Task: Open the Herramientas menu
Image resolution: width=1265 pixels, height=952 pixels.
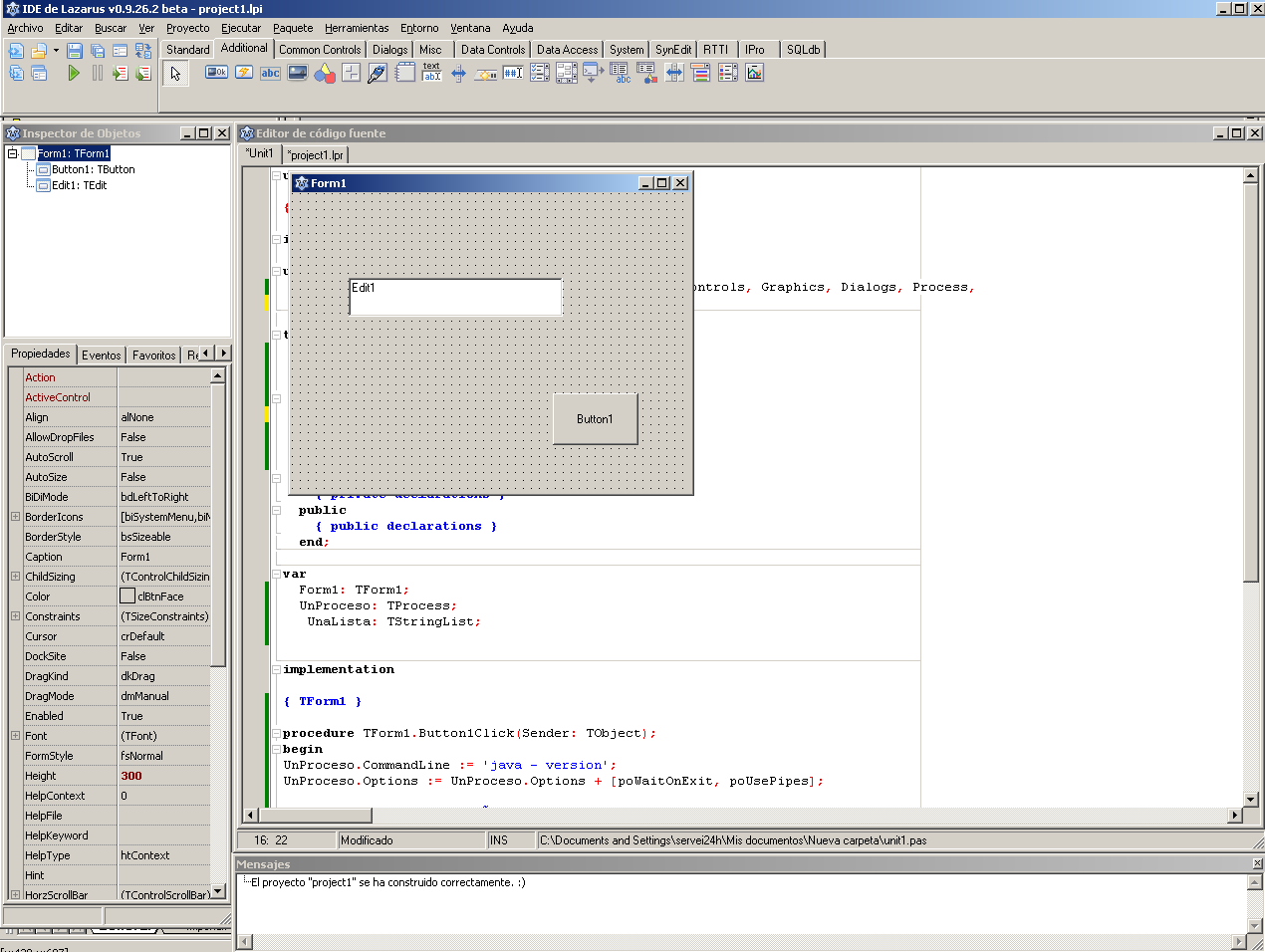Action: tap(357, 28)
